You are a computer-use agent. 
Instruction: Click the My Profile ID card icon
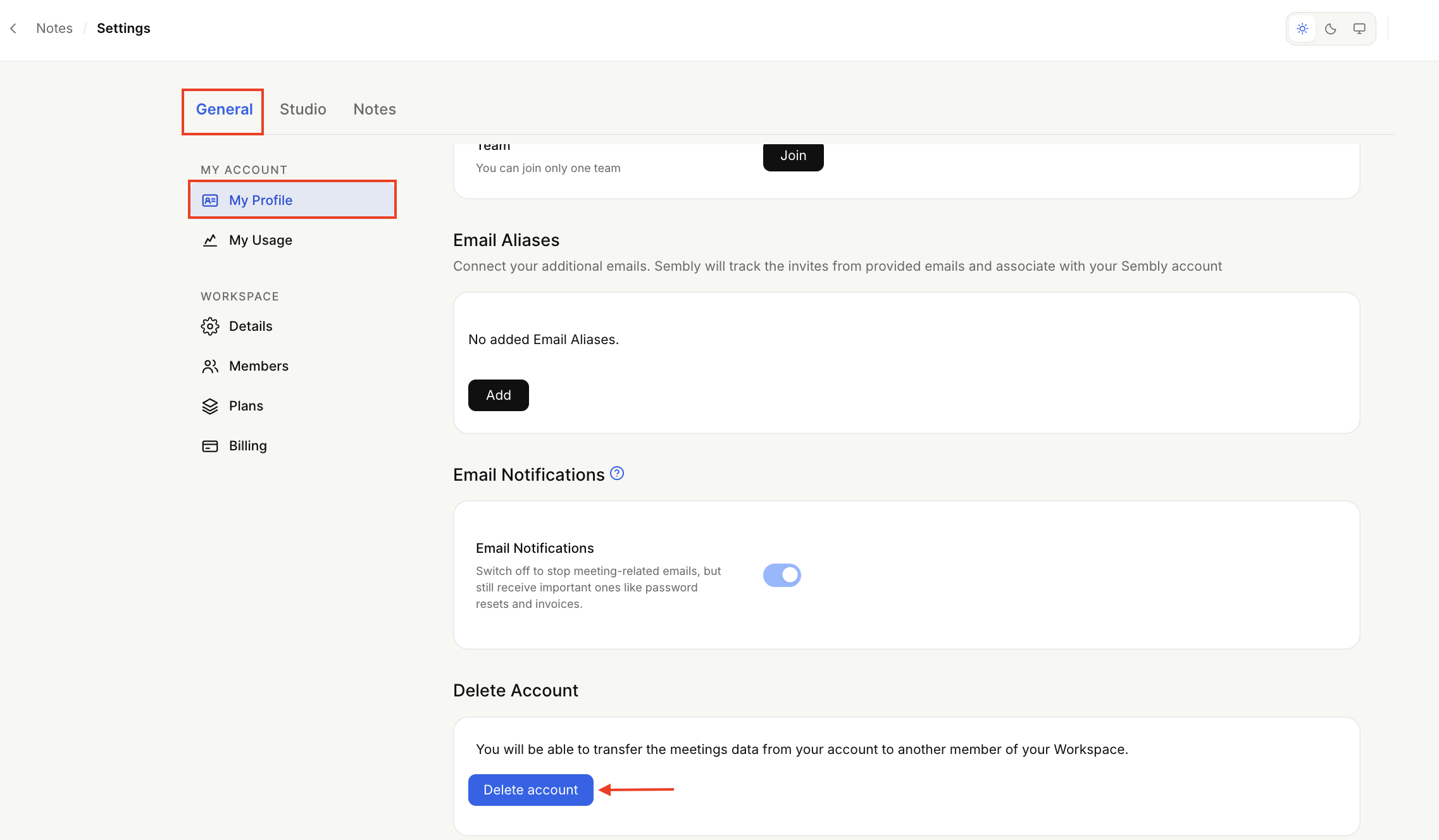(x=210, y=201)
